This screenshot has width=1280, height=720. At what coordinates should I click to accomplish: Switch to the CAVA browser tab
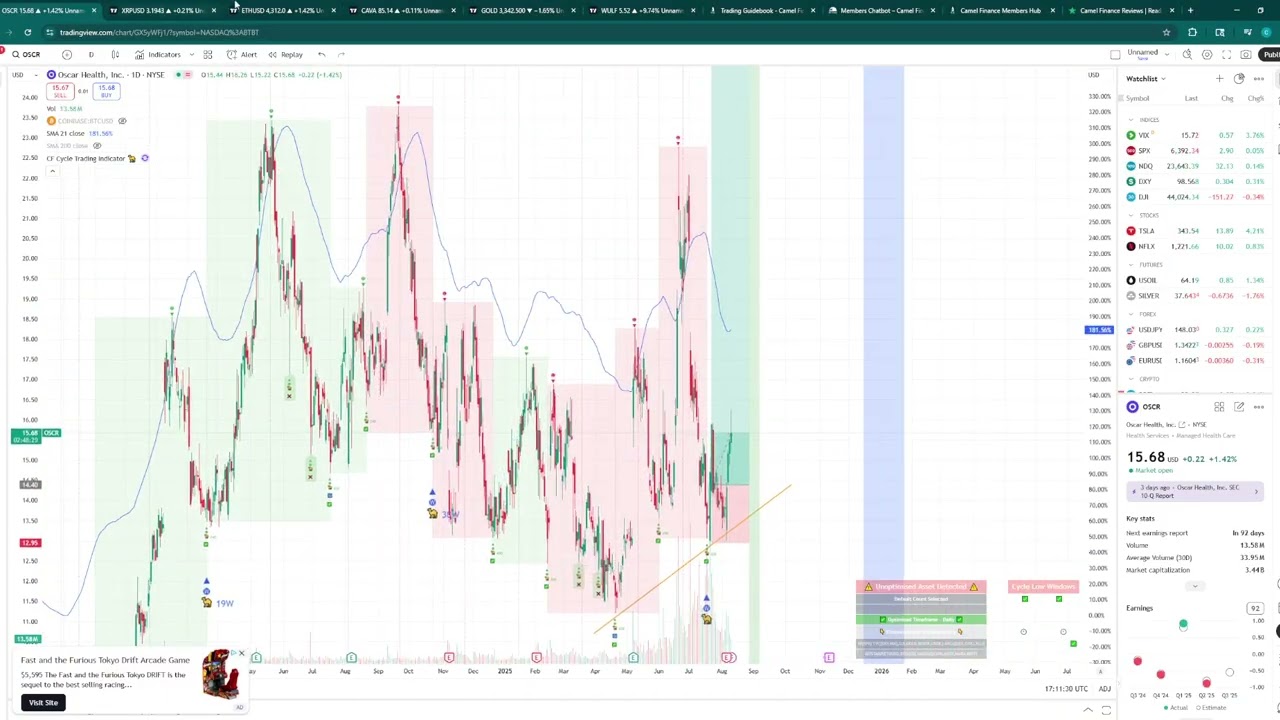tap(403, 10)
